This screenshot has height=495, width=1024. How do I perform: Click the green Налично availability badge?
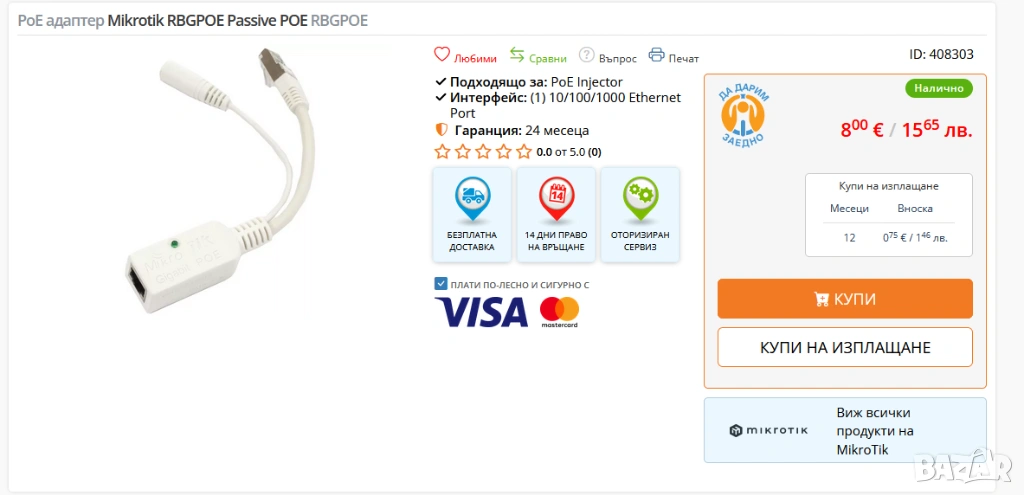[x=938, y=88]
